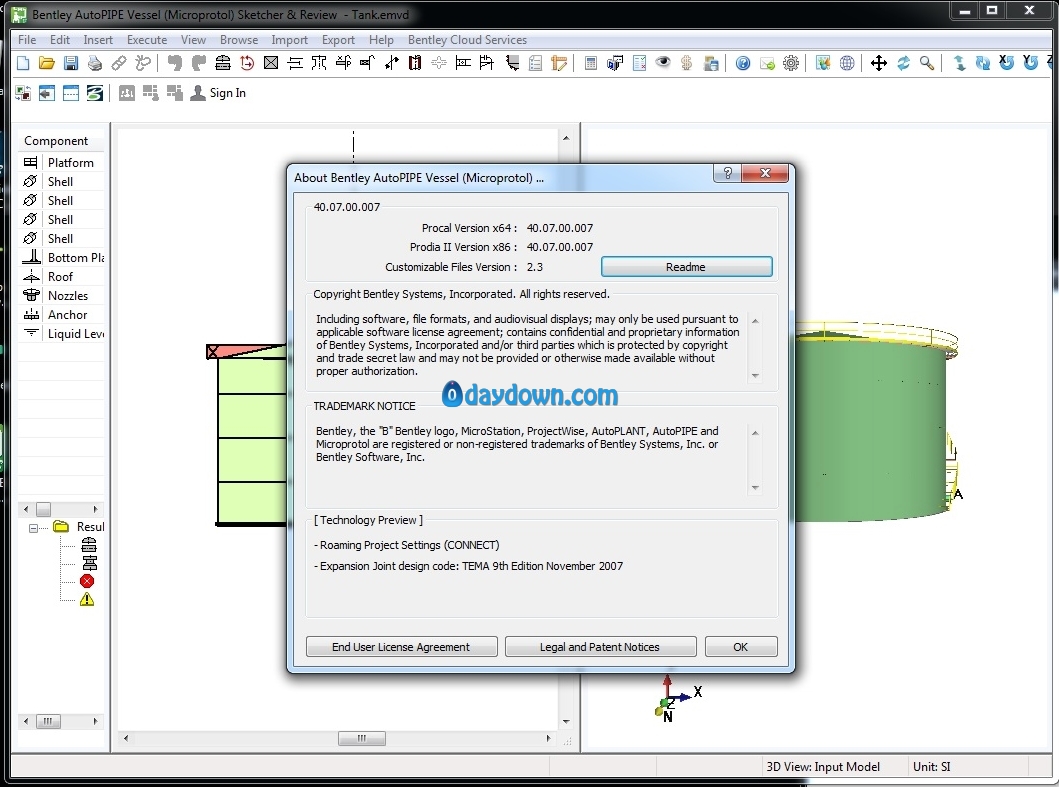Save the file using the floppy disk icon
1059x787 pixels.
click(x=71, y=64)
